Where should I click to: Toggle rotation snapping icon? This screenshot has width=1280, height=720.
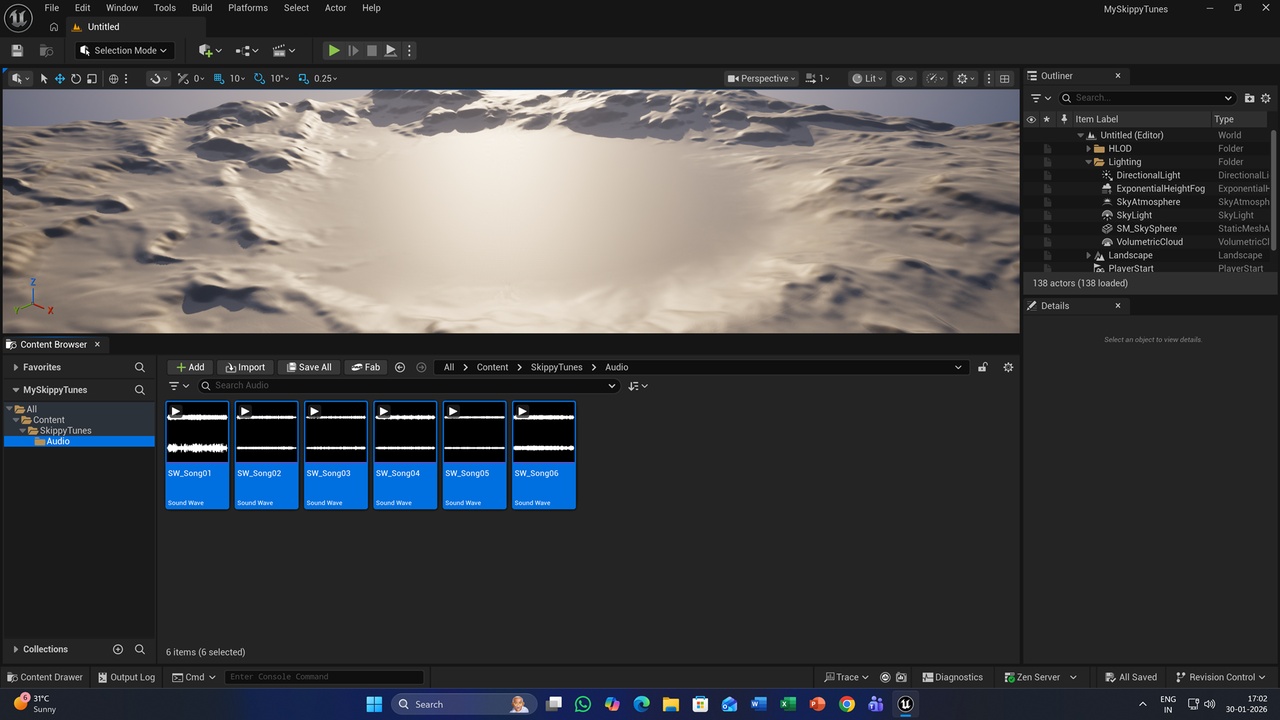(260, 78)
